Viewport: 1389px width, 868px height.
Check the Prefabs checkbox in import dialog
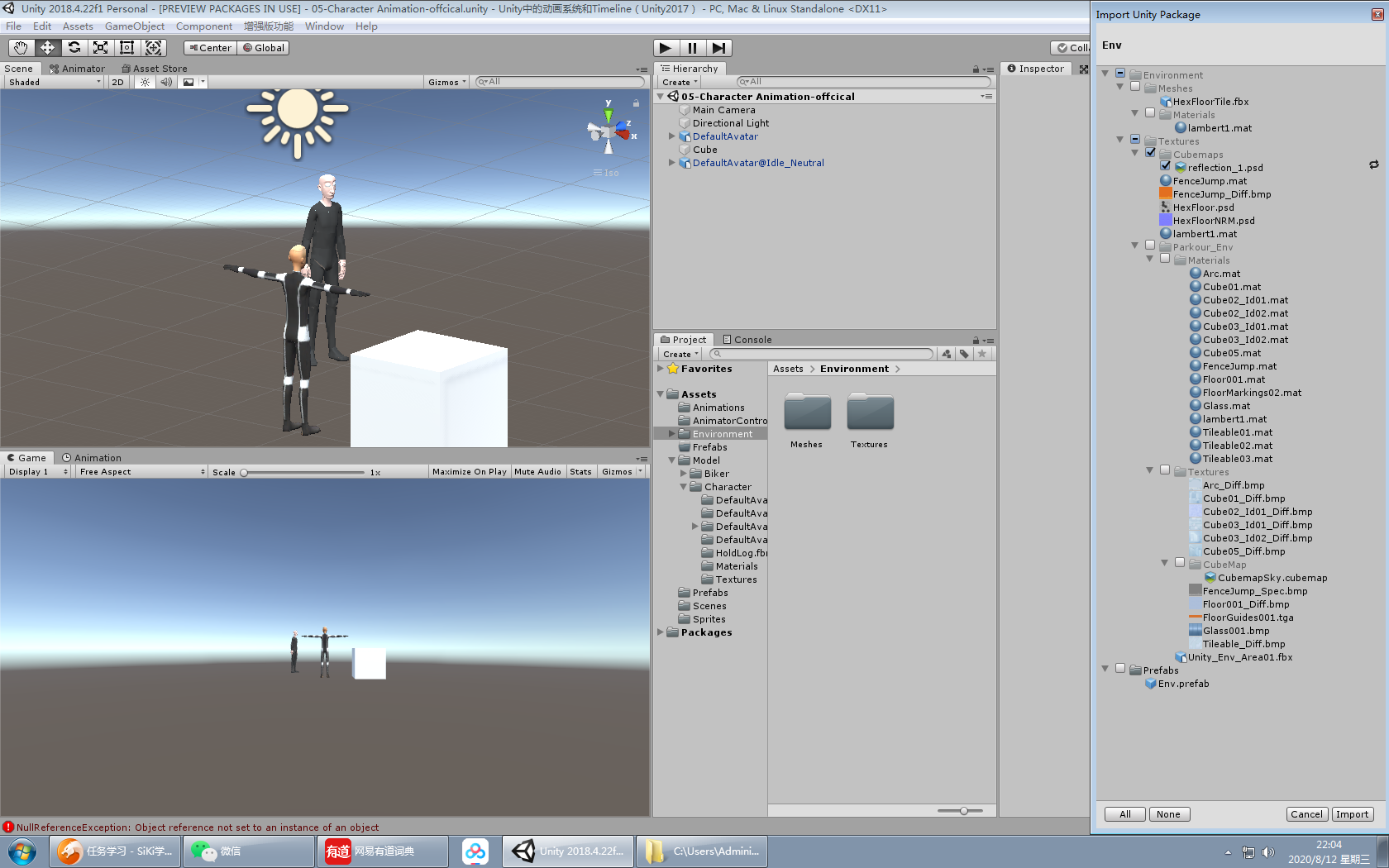(x=1120, y=670)
